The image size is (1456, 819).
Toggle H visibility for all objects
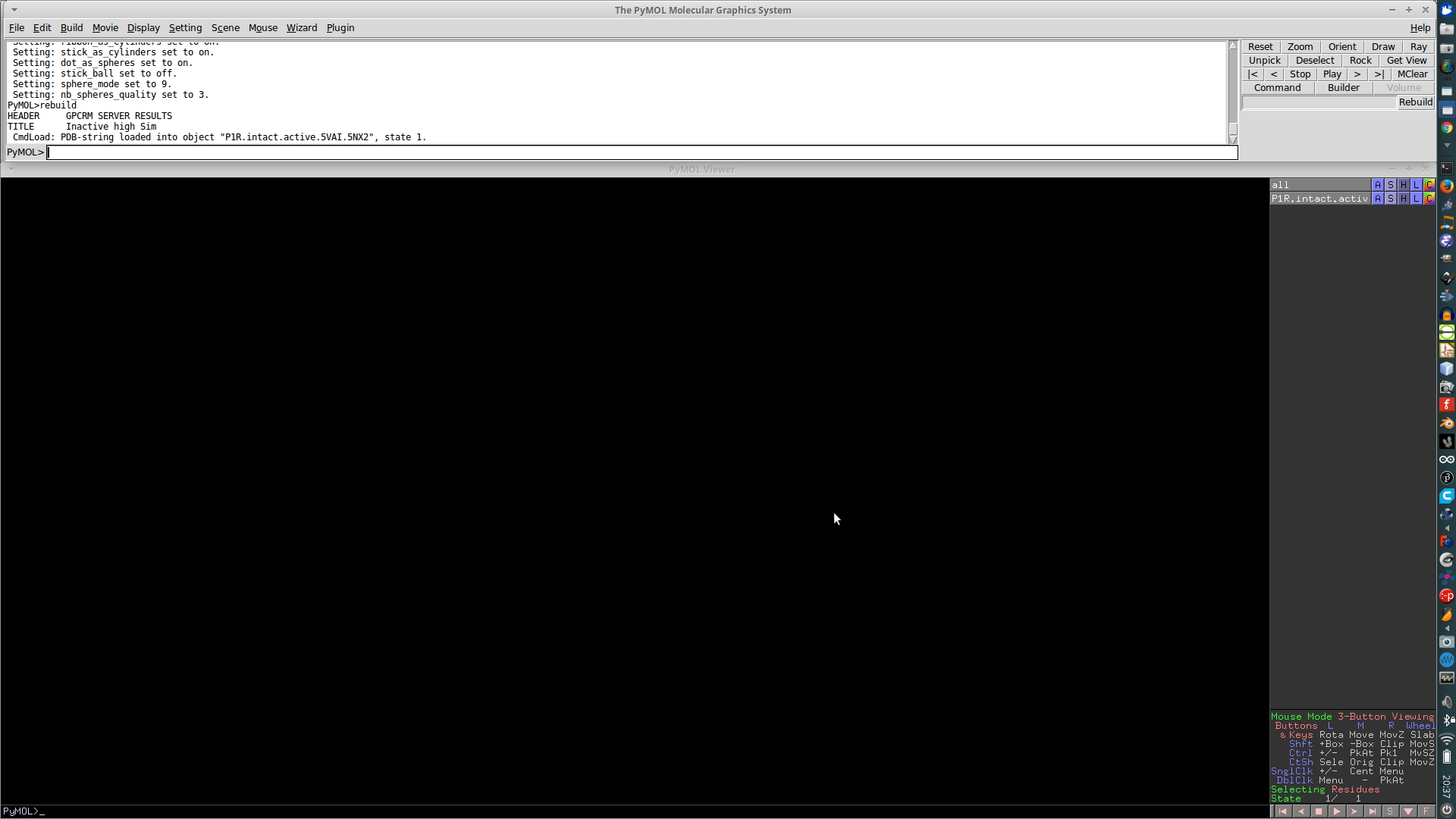point(1404,185)
